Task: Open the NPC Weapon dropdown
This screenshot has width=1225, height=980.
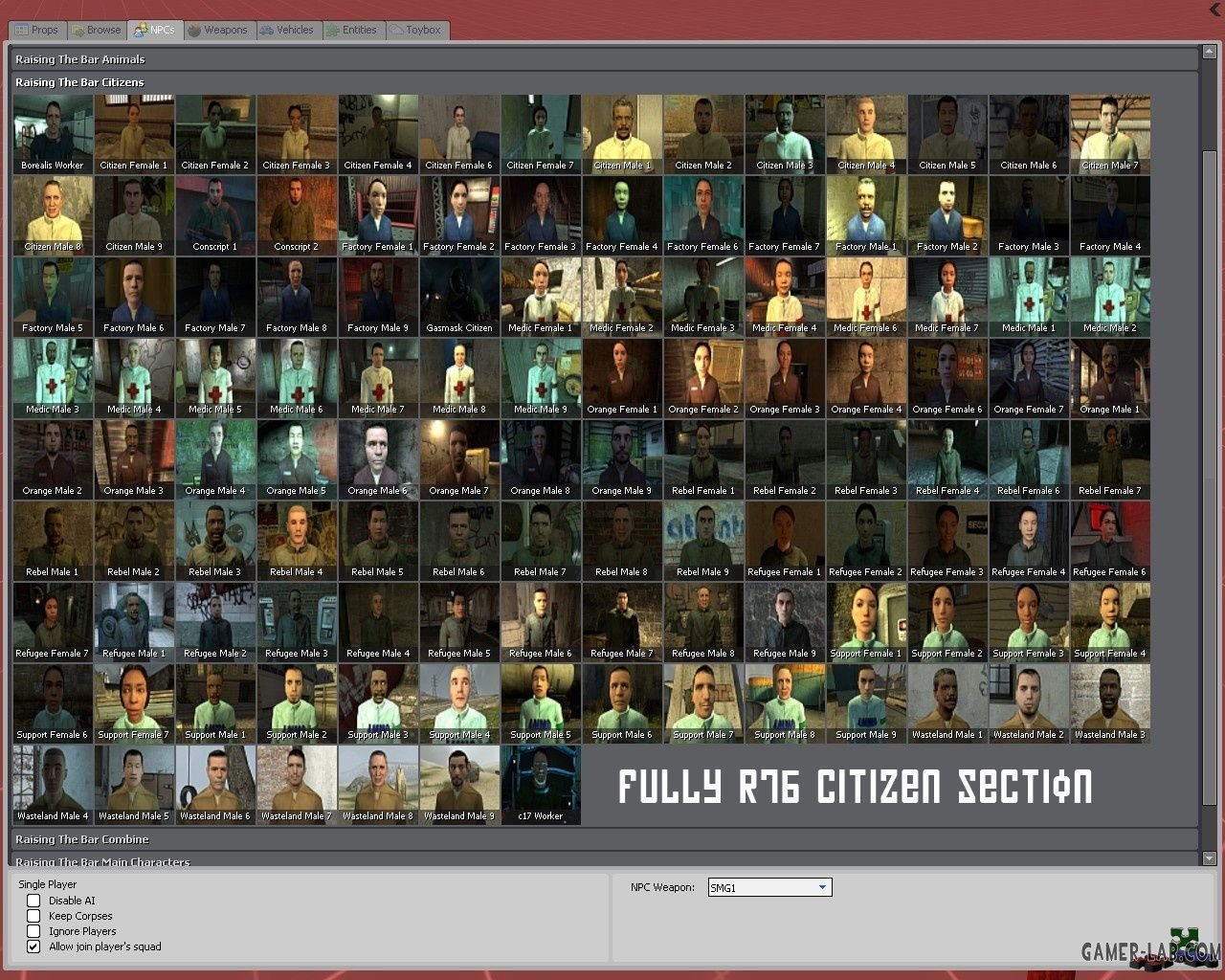Action: (x=769, y=888)
